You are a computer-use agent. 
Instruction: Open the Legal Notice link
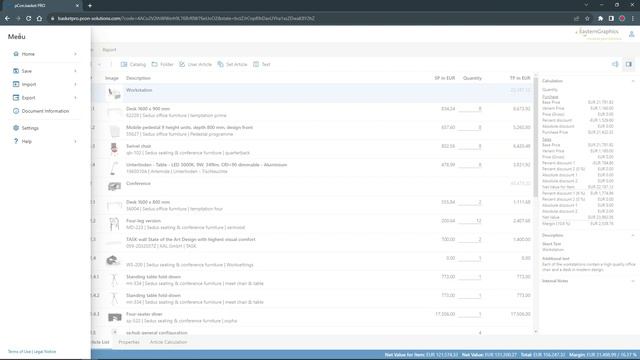coord(45,351)
